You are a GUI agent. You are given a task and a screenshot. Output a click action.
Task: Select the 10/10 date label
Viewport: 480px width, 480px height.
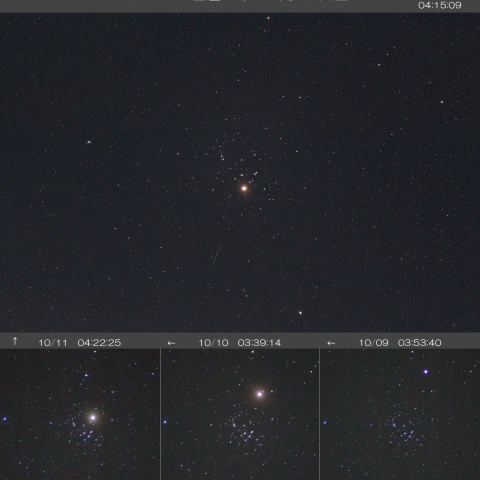tap(213, 343)
